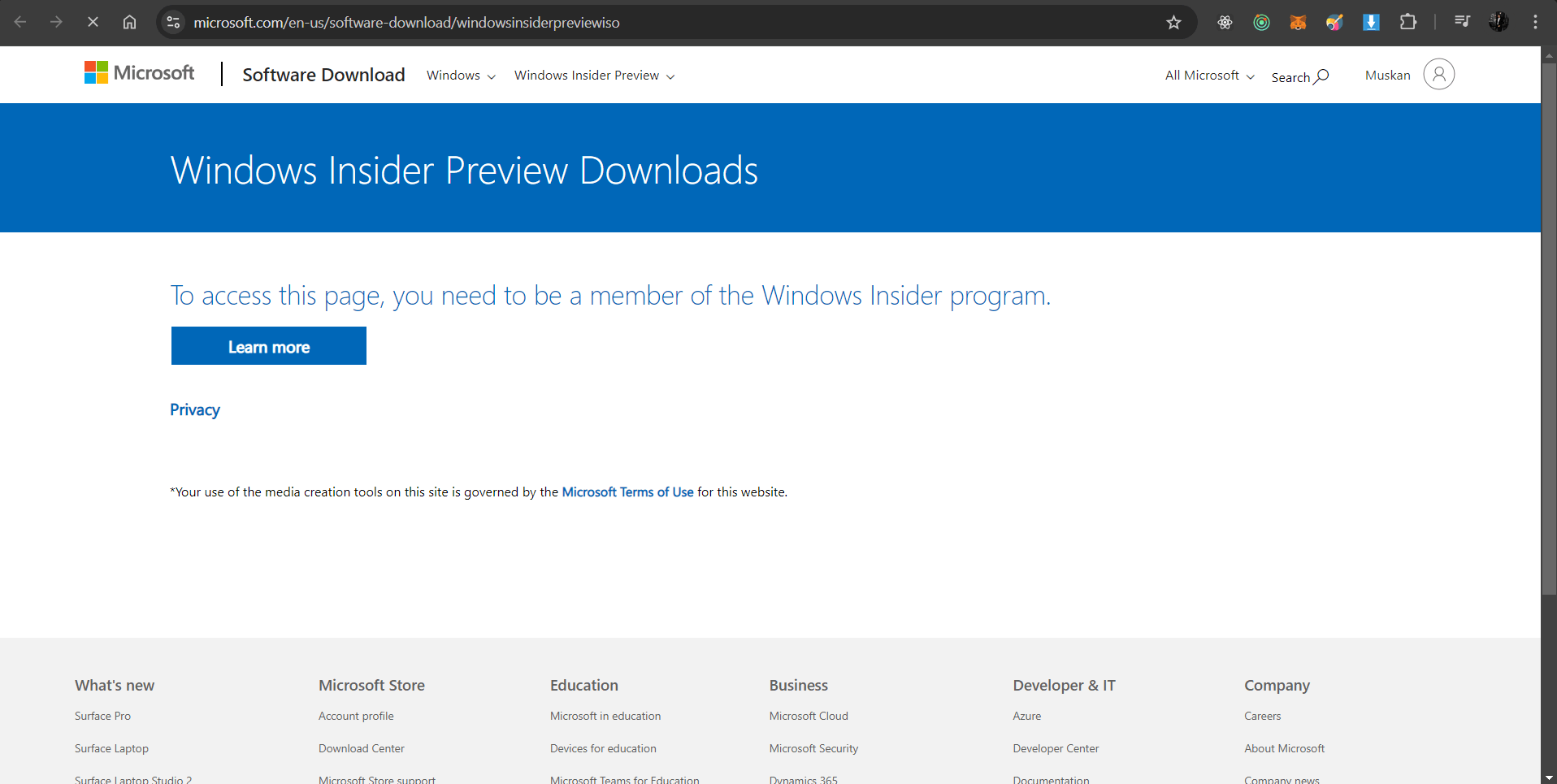
Task: Open the Search button in header
Action: tap(1300, 77)
